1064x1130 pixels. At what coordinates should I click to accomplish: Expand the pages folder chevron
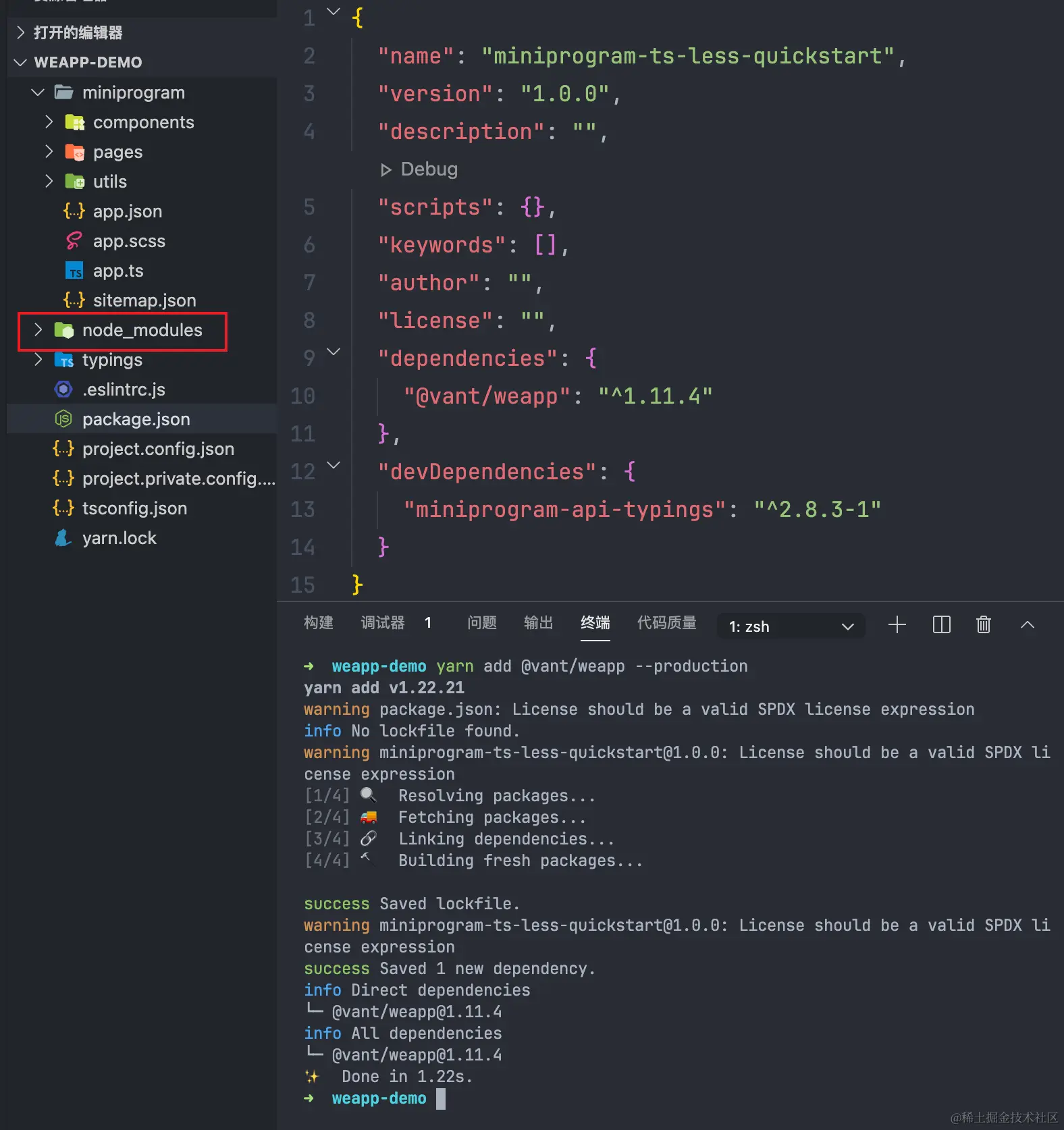click(49, 151)
